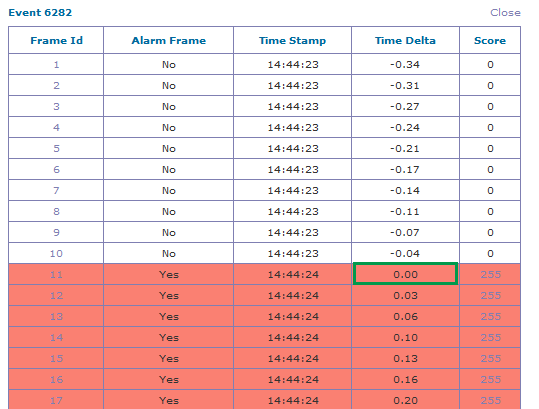Image resolution: width=539 pixels, height=409 pixels.
Task: Click score 255 of frame 17
Action: tap(491, 400)
